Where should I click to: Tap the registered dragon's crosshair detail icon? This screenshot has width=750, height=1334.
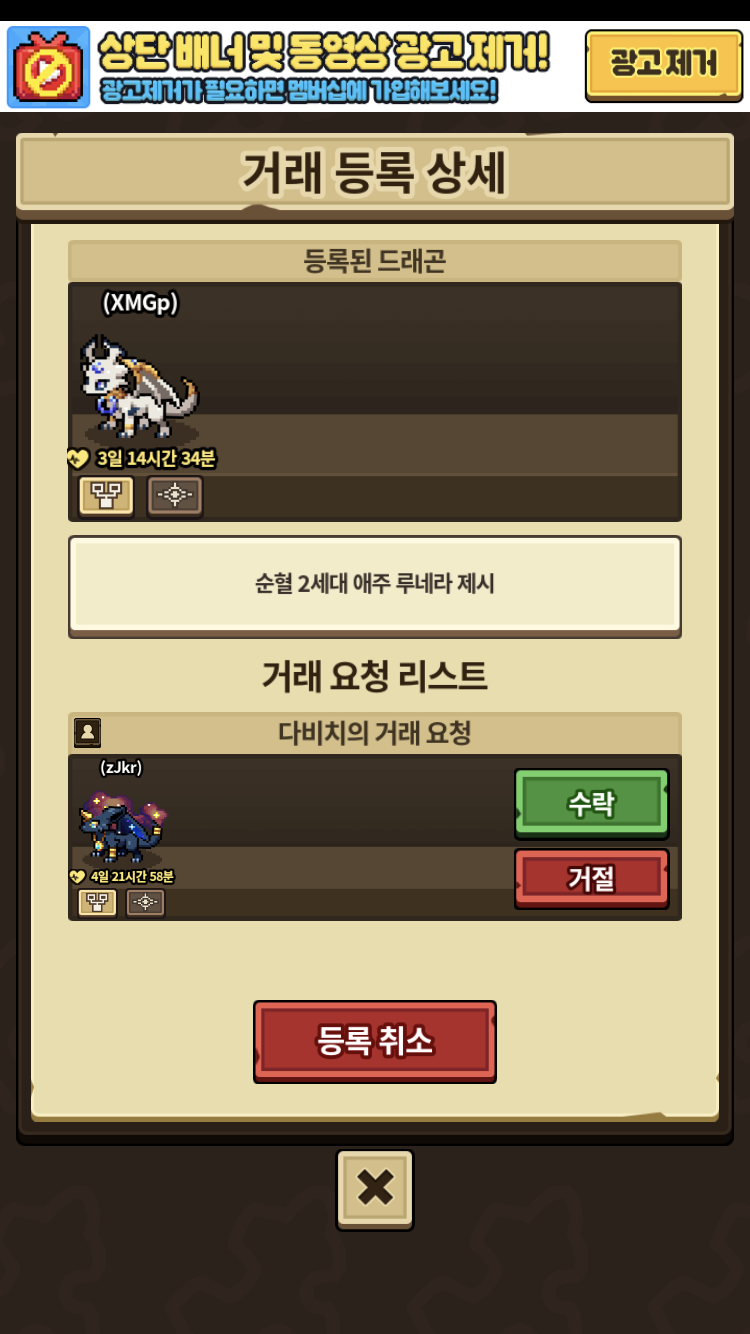pyautogui.click(x=175, y=495)
